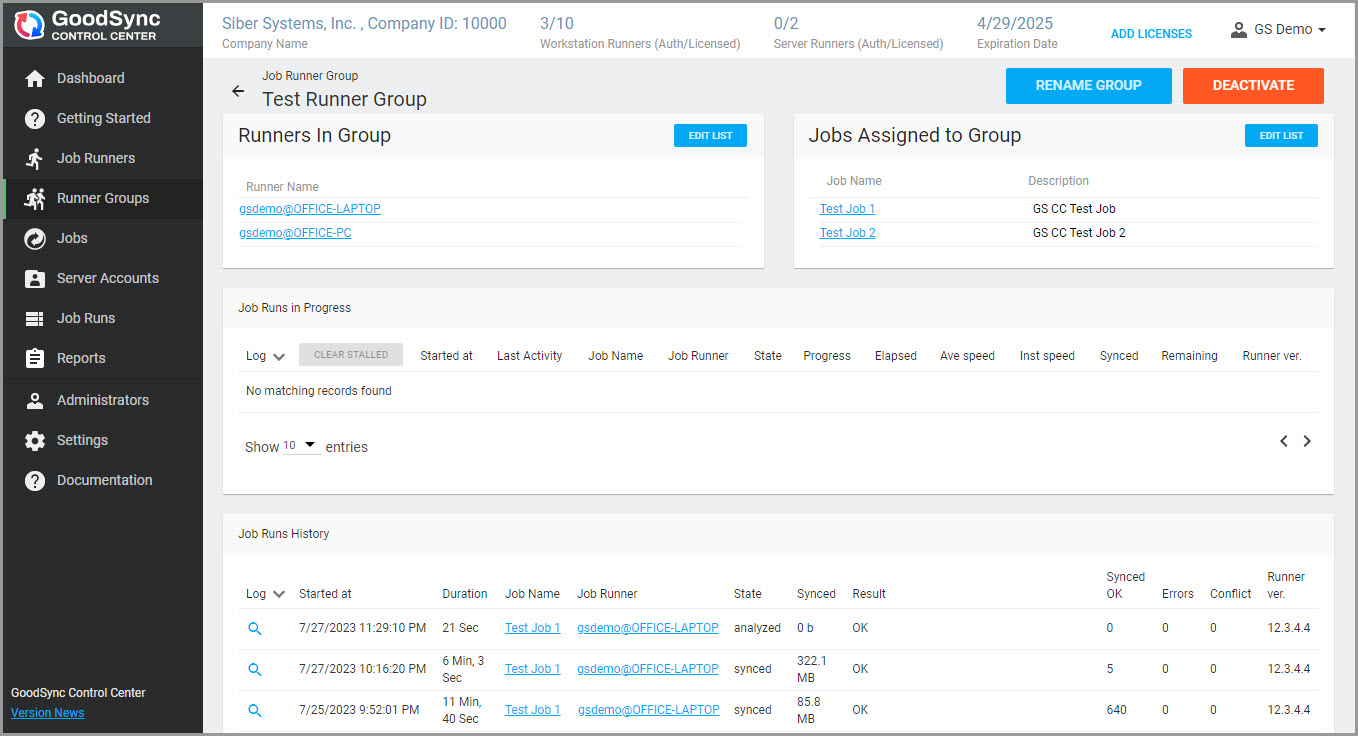Viewport: 1358px width, 736px height.
Task: Go to previous page of Job Runs in Progress
Action: 1284,441
